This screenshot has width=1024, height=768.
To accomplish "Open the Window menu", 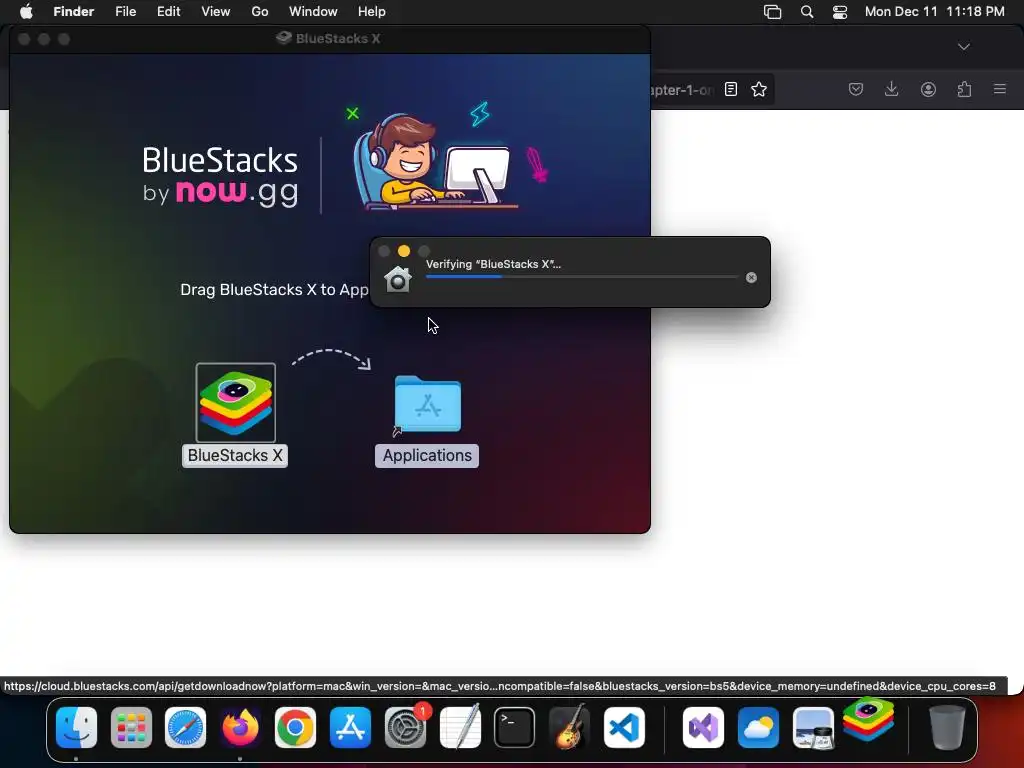I will coord(313,12).
